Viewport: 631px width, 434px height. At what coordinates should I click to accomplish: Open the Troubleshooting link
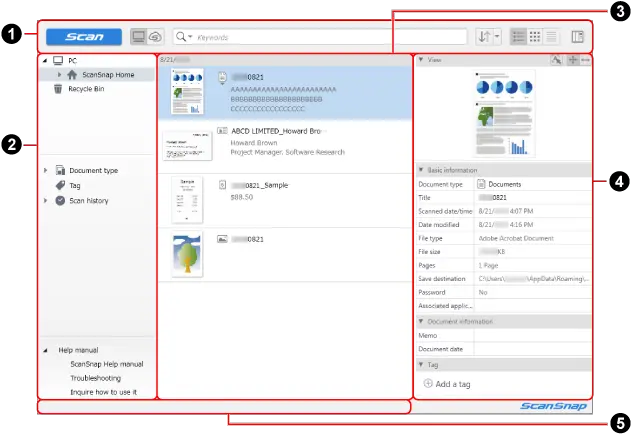pyautogui.click(x=95, y=378)
